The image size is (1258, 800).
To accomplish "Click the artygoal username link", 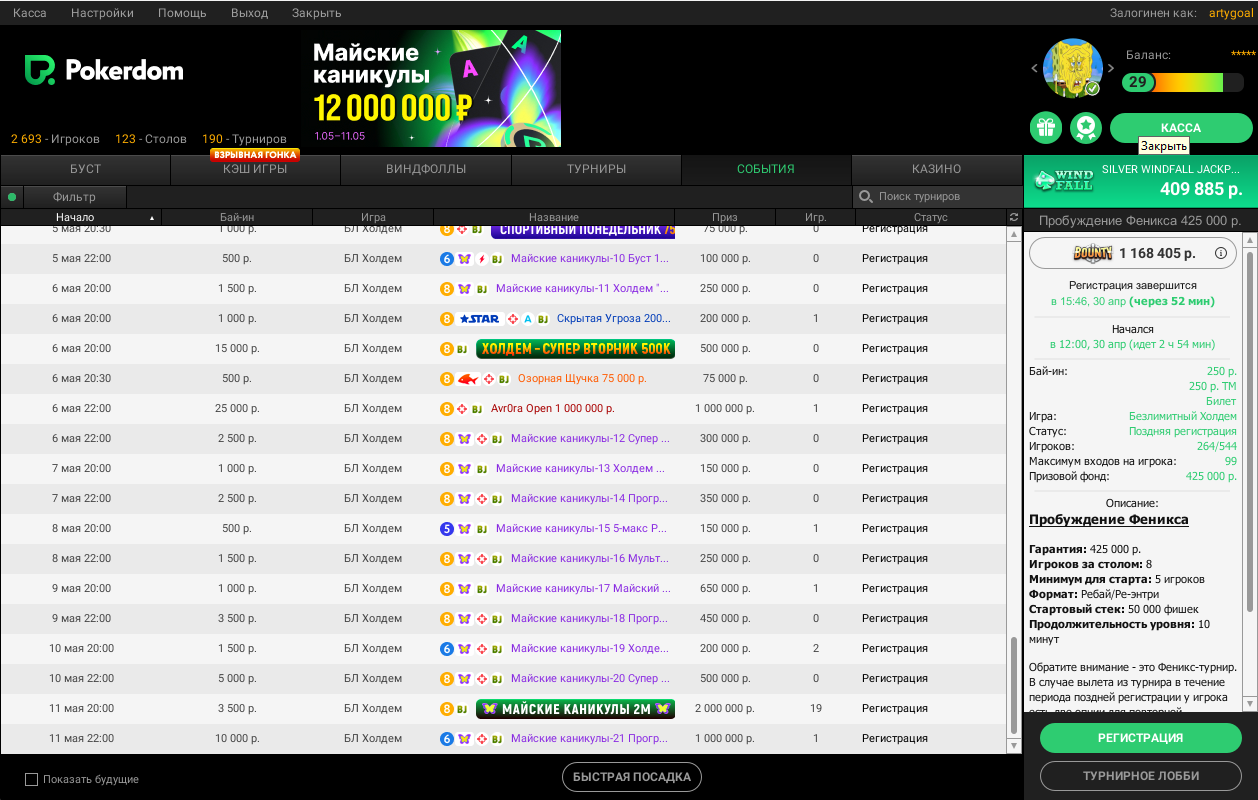I will pyautogui.click(x=1232, y=13).
